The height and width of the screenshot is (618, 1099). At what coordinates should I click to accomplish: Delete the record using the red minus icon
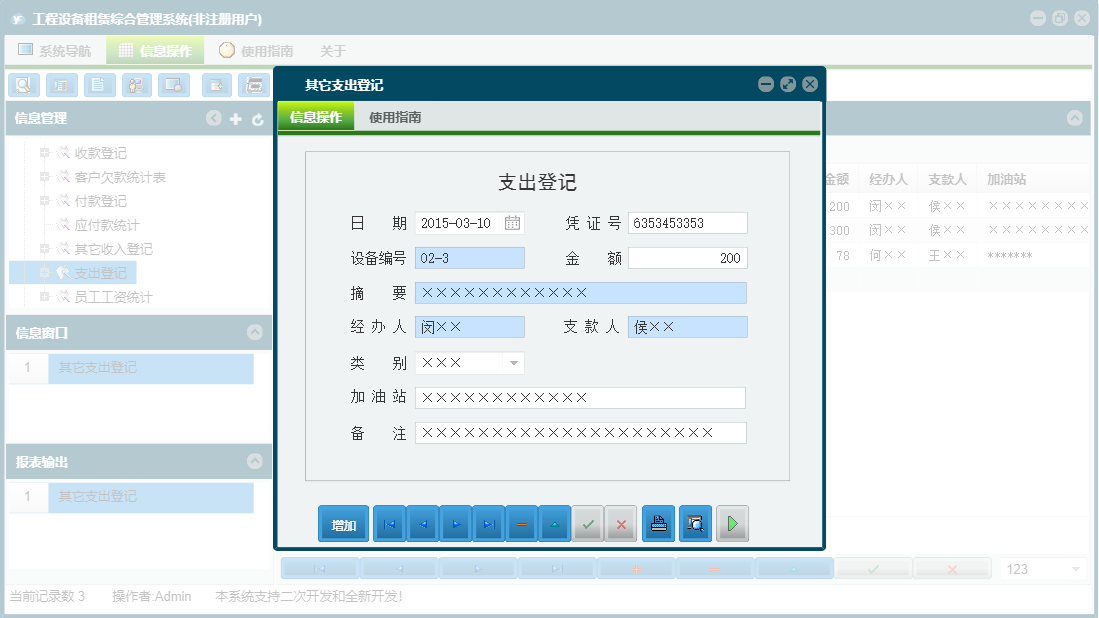(521, 523)
